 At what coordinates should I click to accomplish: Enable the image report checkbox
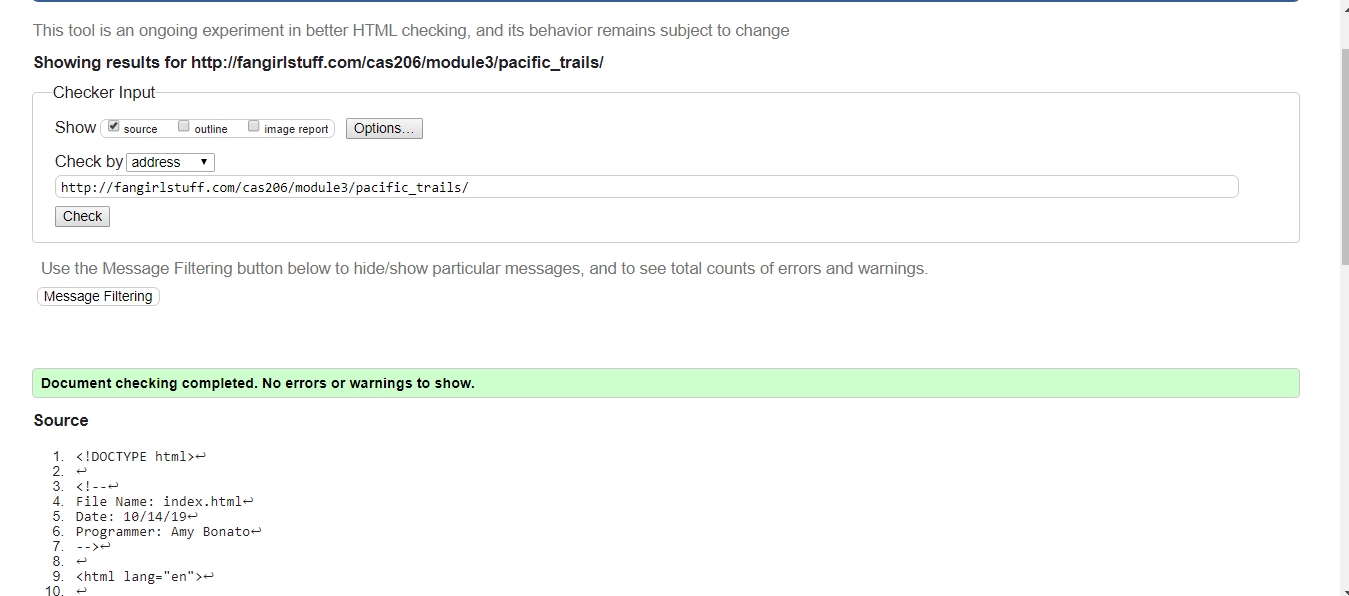coord(254,127)
